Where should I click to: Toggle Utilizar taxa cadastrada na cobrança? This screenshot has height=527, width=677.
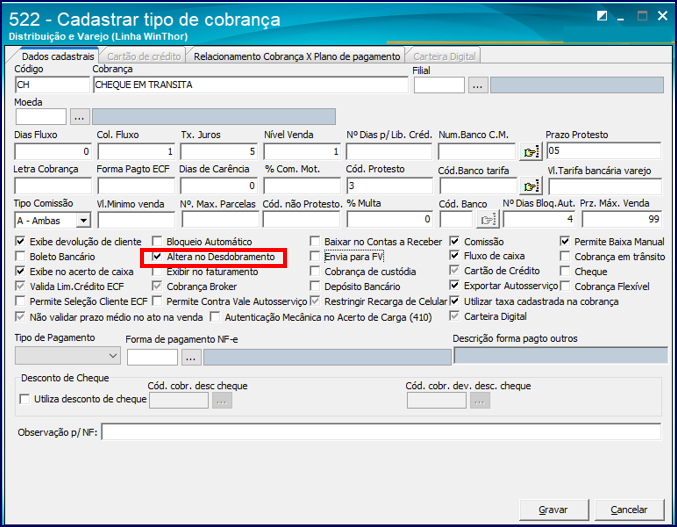coord(455,301)
